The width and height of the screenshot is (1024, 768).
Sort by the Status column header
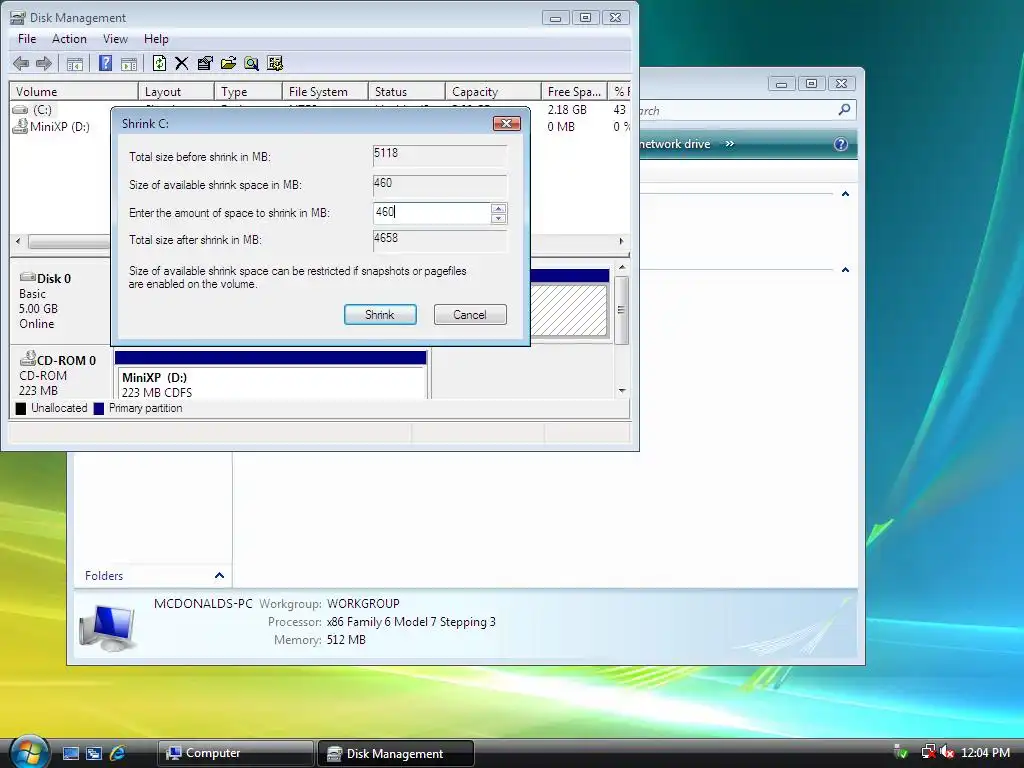407,91
